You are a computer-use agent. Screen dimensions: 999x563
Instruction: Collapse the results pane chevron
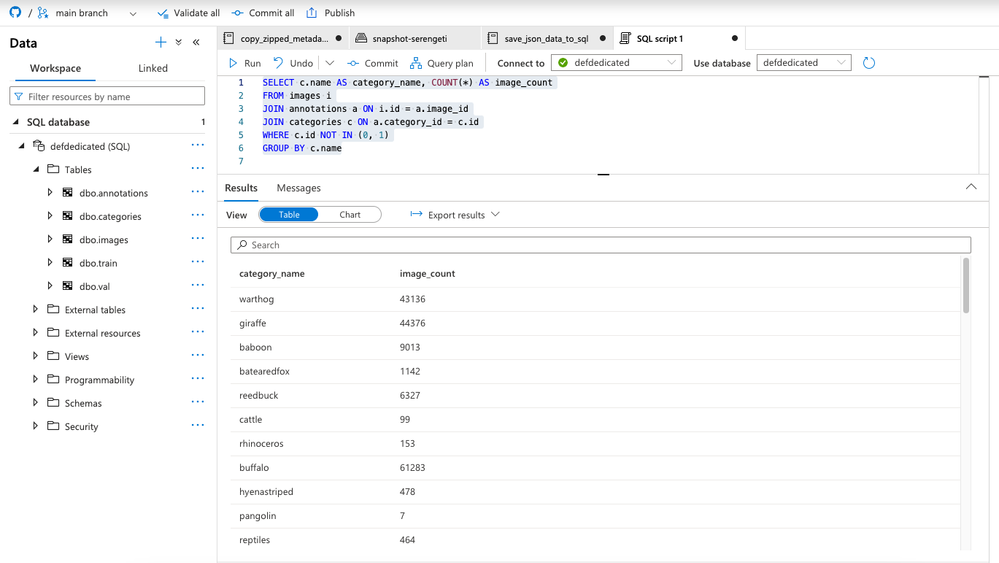point(971,187)
